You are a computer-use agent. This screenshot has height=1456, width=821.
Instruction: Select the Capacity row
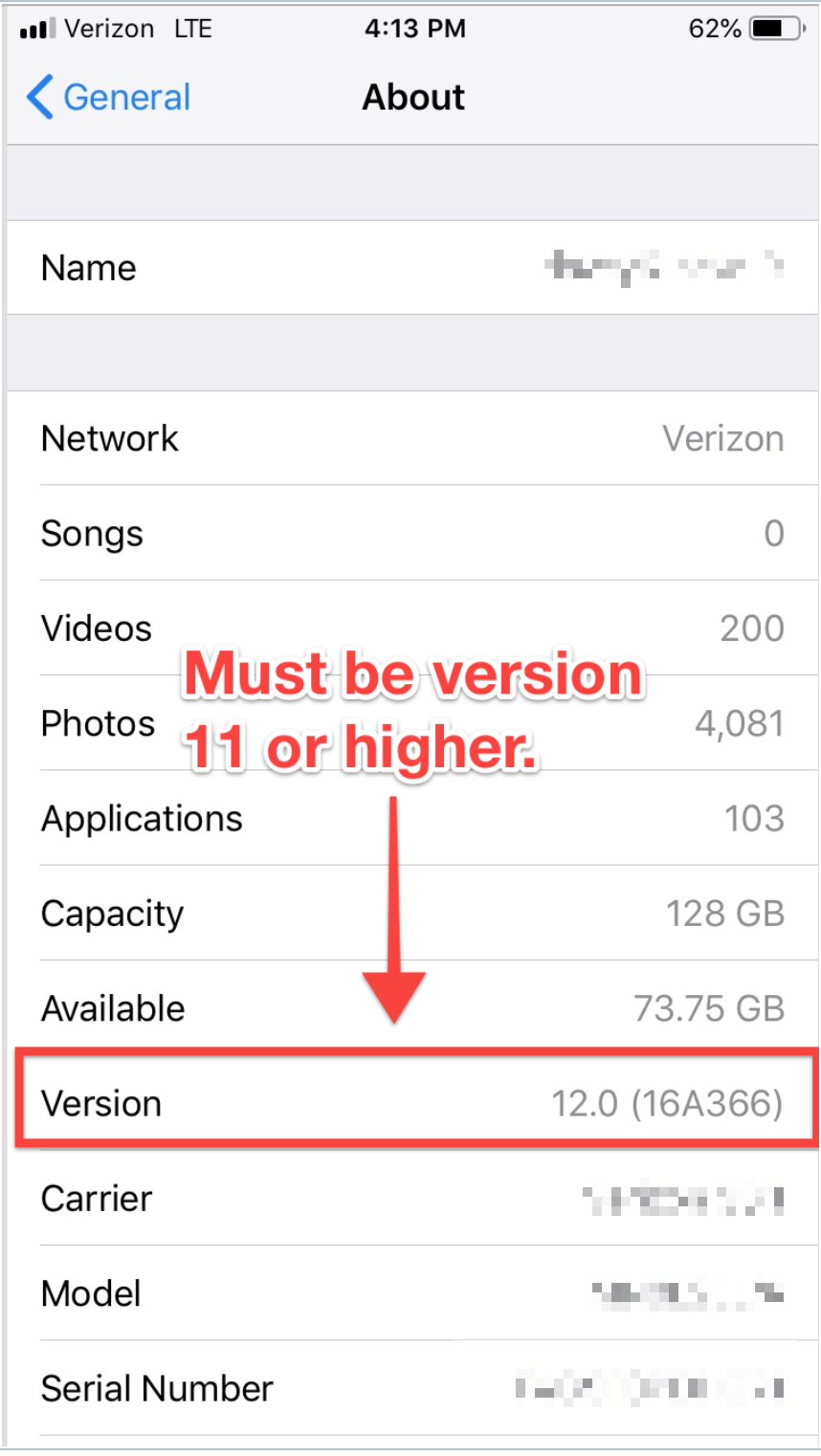click(412, 913)
